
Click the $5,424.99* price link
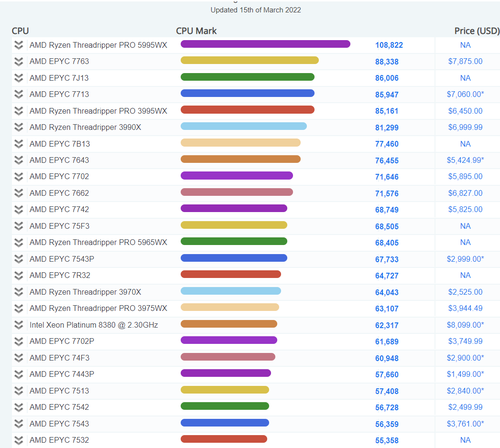pyautogui.click(x=465, y=160)
